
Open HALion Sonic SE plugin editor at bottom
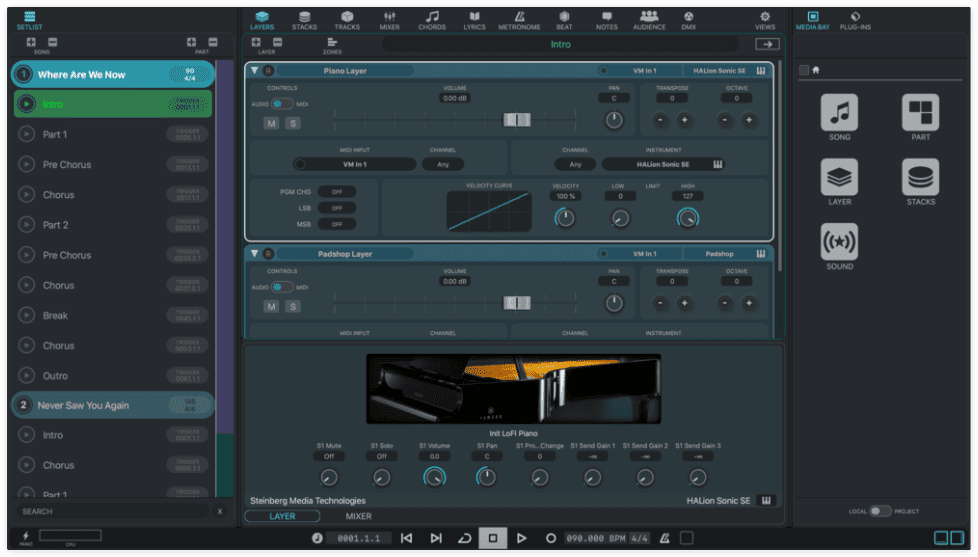point(766,500)
